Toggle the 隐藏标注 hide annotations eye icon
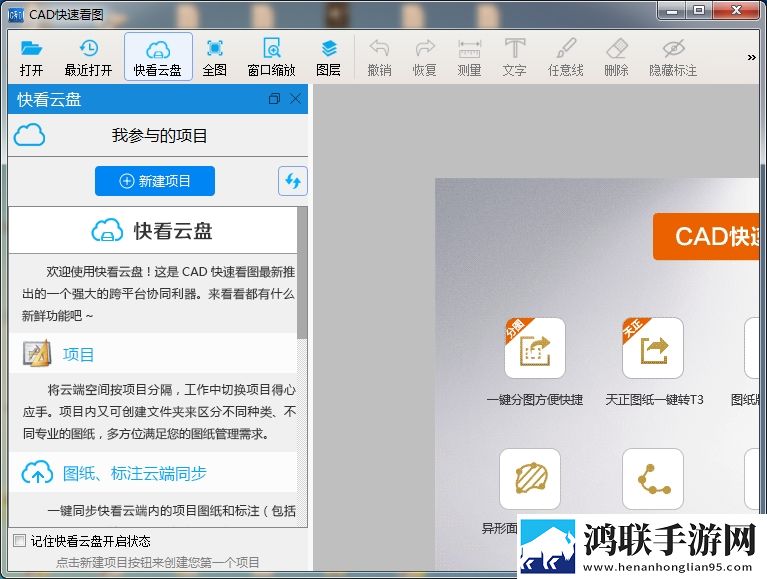 click(673, 57)
